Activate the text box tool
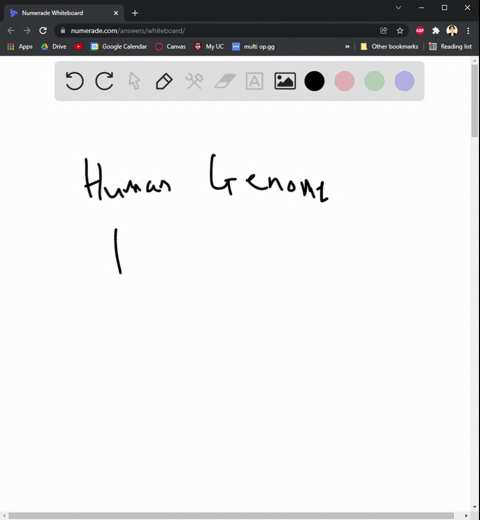Screen dimensions: 480x520 tap(254, 81)
